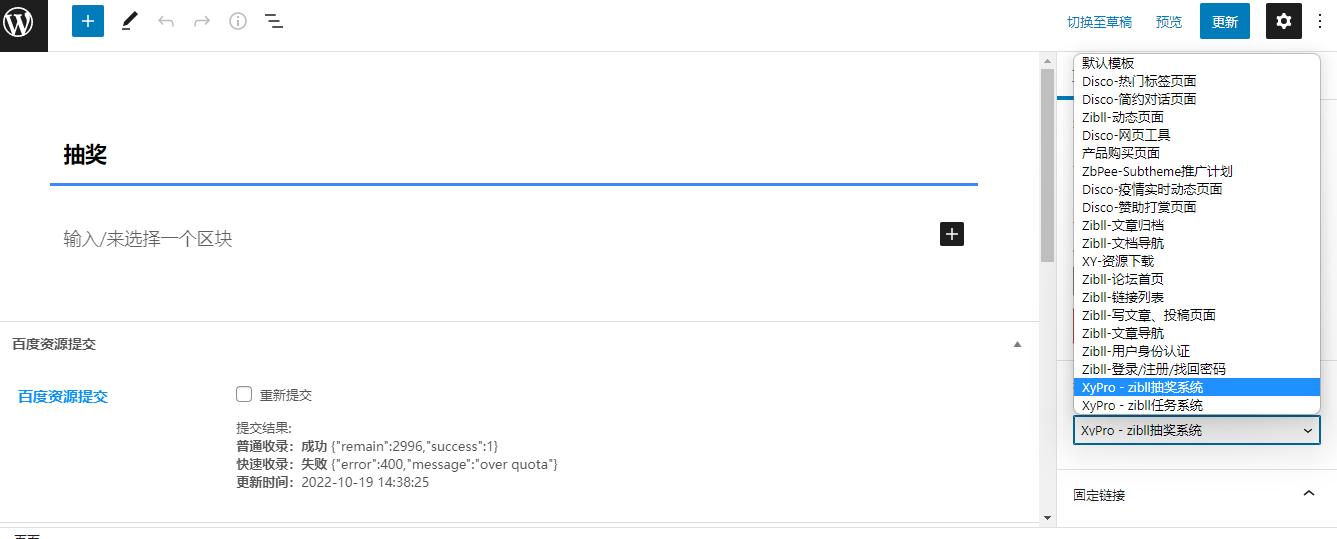
Task: Click the redo arrow icon
Action: (202, 21)
